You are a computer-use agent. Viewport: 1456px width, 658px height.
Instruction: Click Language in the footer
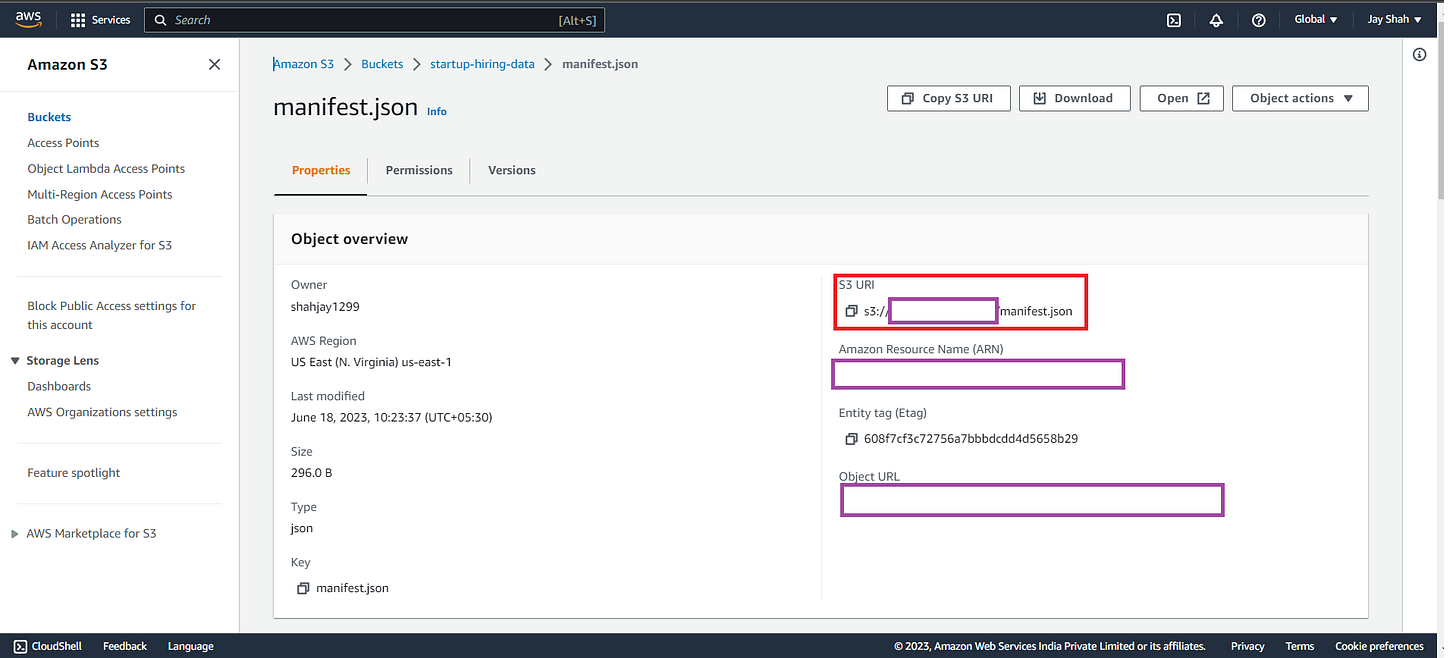coord(191,646)
